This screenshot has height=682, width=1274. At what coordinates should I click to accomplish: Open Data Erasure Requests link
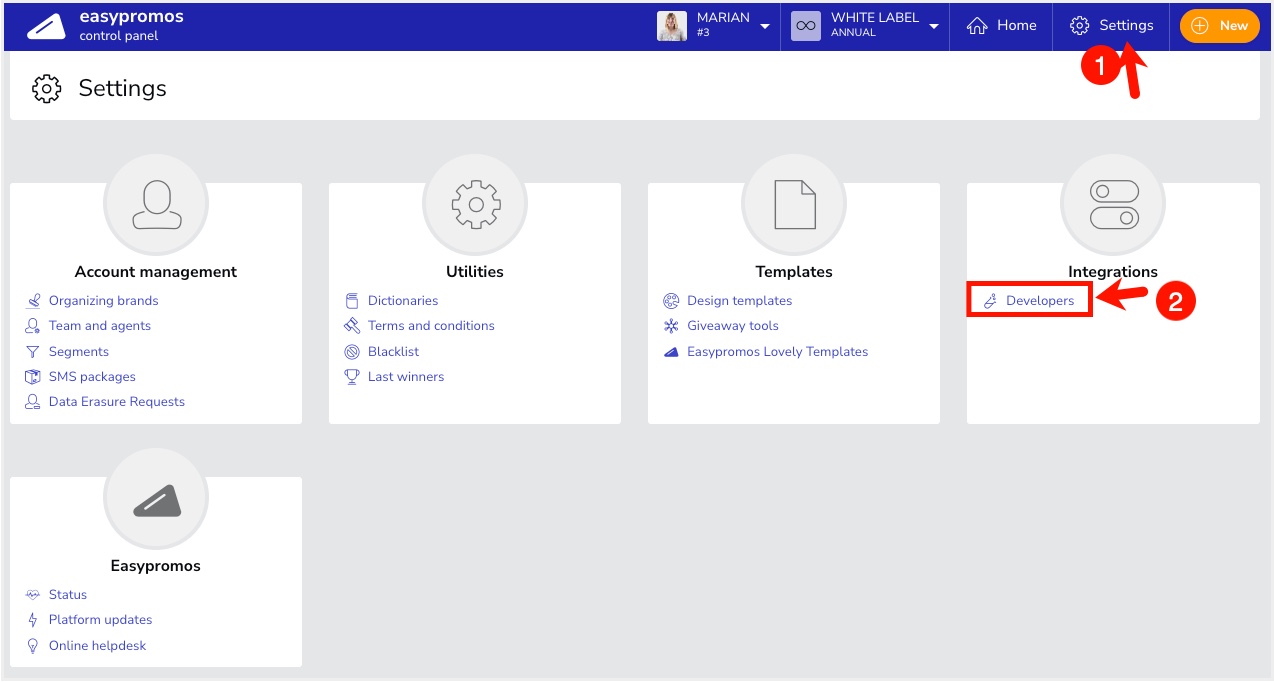(117, 402)
